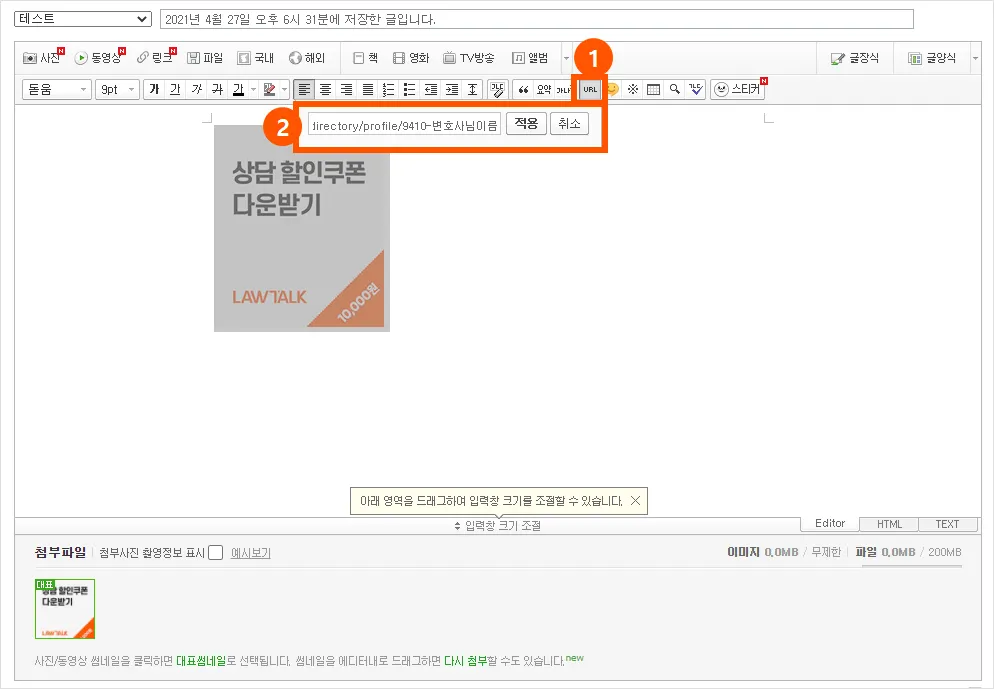Run spell check tool
The height and width of the screenshot is (689, 994).
(696, 89)
